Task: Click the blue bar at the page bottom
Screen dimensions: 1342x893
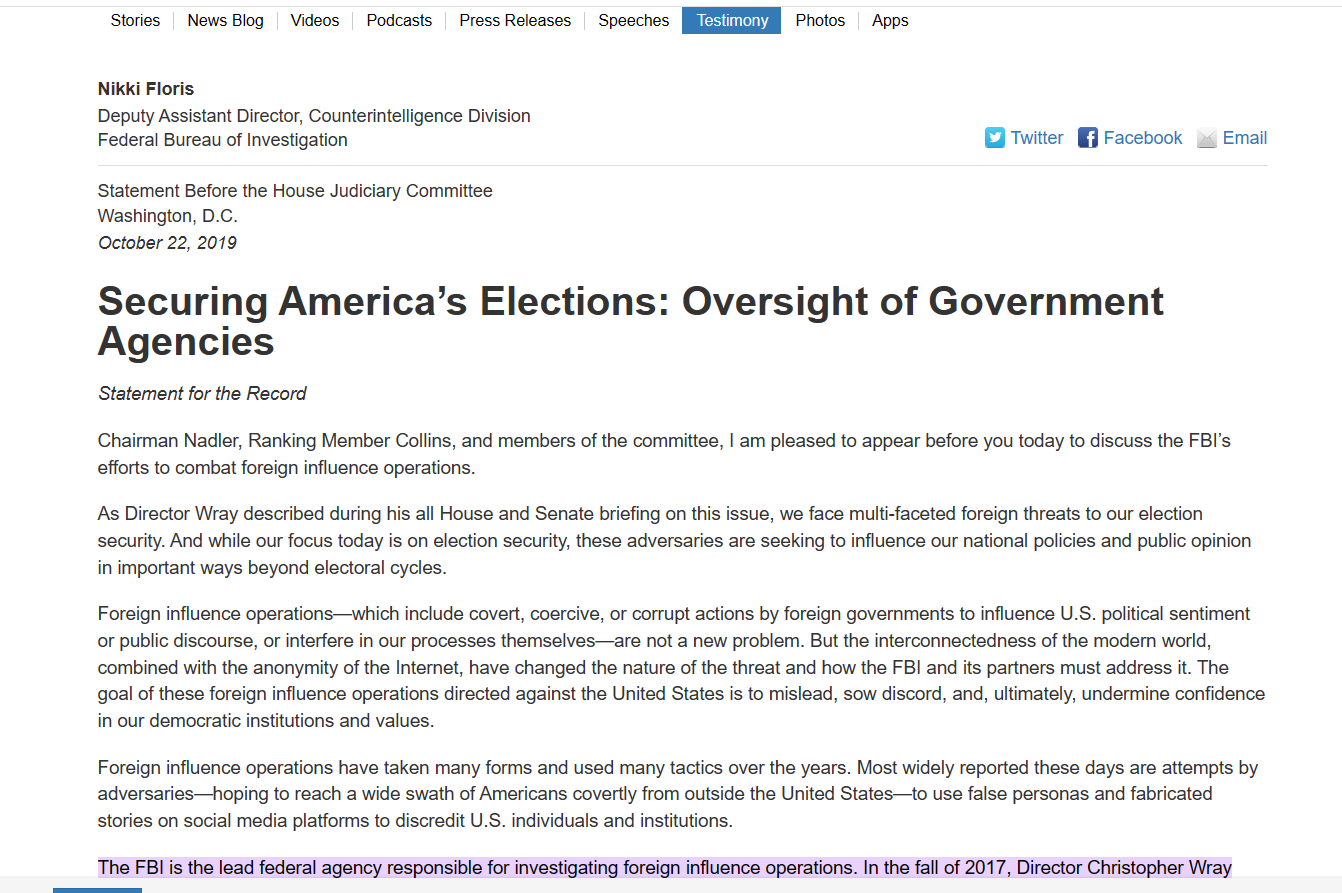Action: (x=97, y=889)
